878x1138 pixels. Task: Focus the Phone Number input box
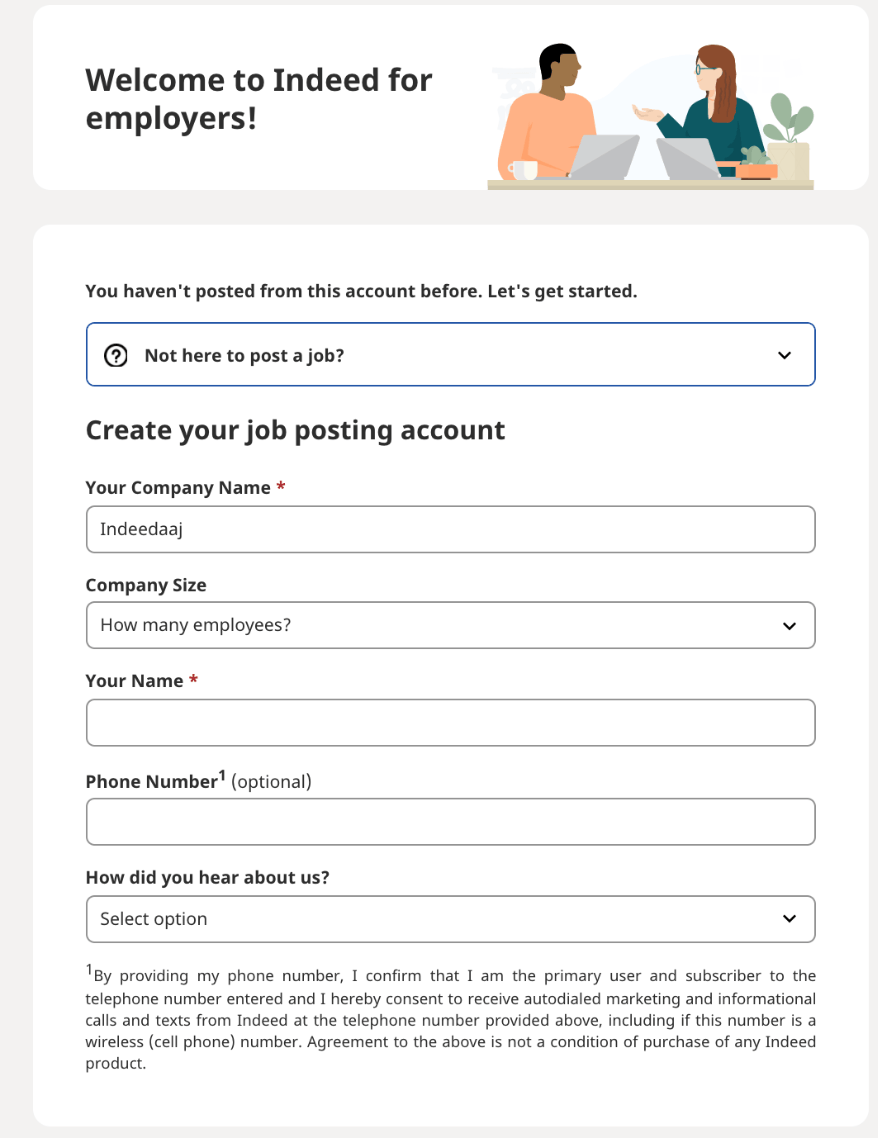tap(451, 822)
